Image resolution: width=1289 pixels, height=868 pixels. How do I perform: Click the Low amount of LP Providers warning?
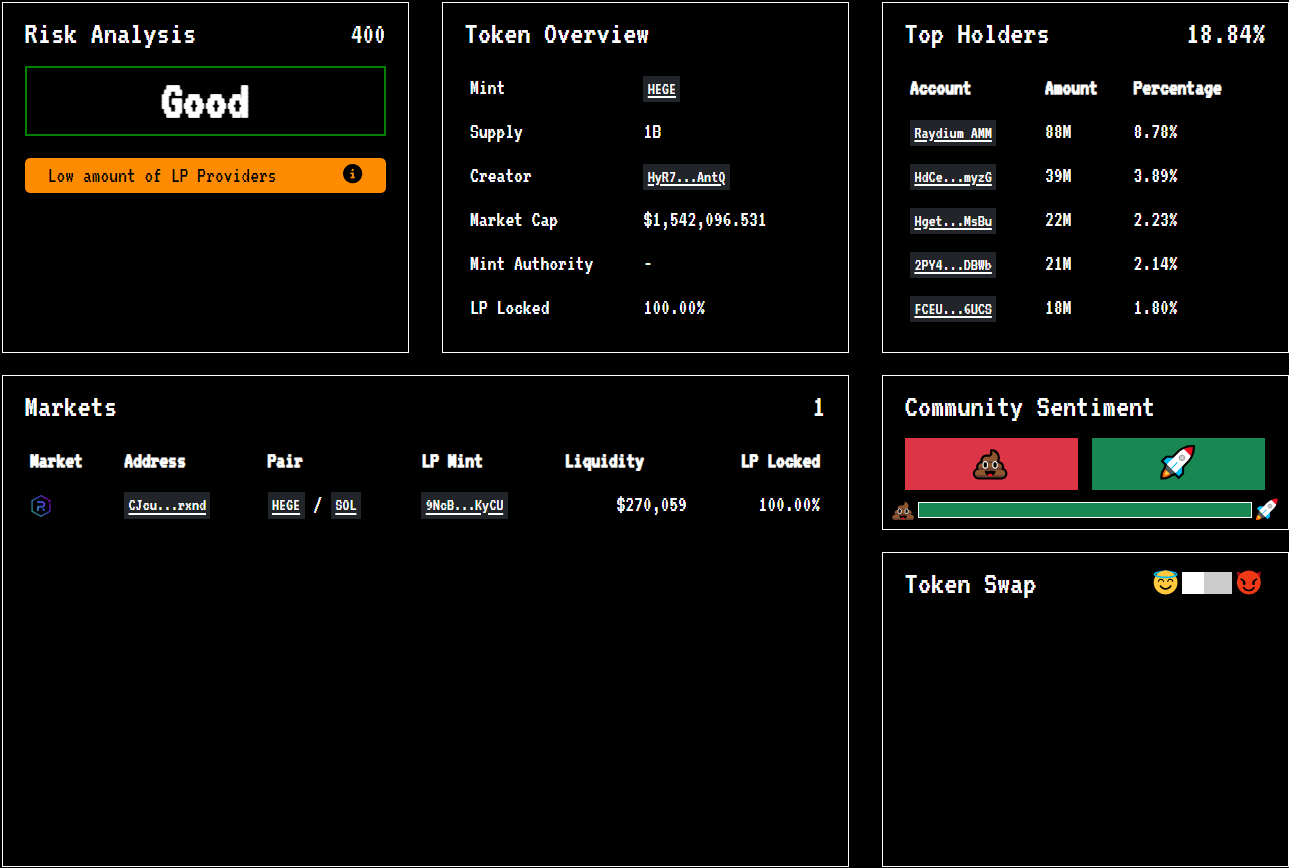click(205, 175)
